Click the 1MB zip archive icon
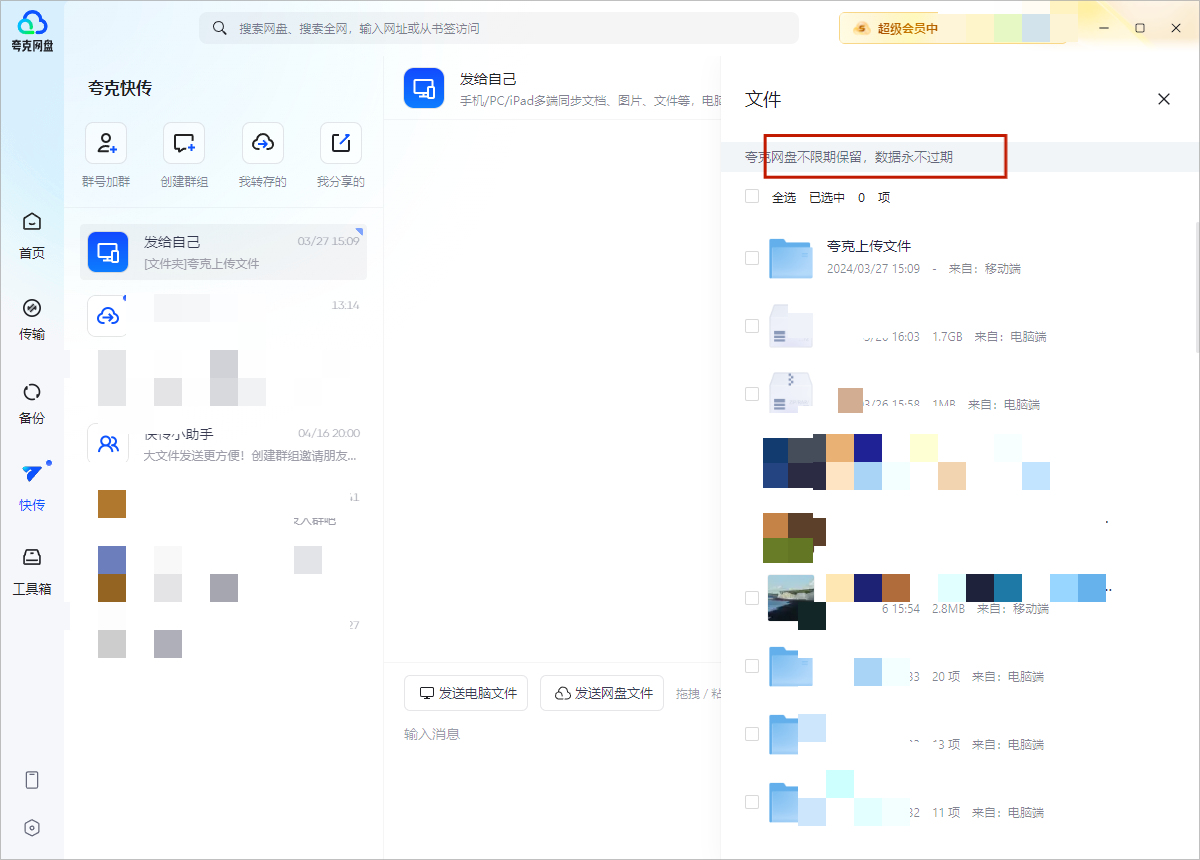 tap(791, 394)
